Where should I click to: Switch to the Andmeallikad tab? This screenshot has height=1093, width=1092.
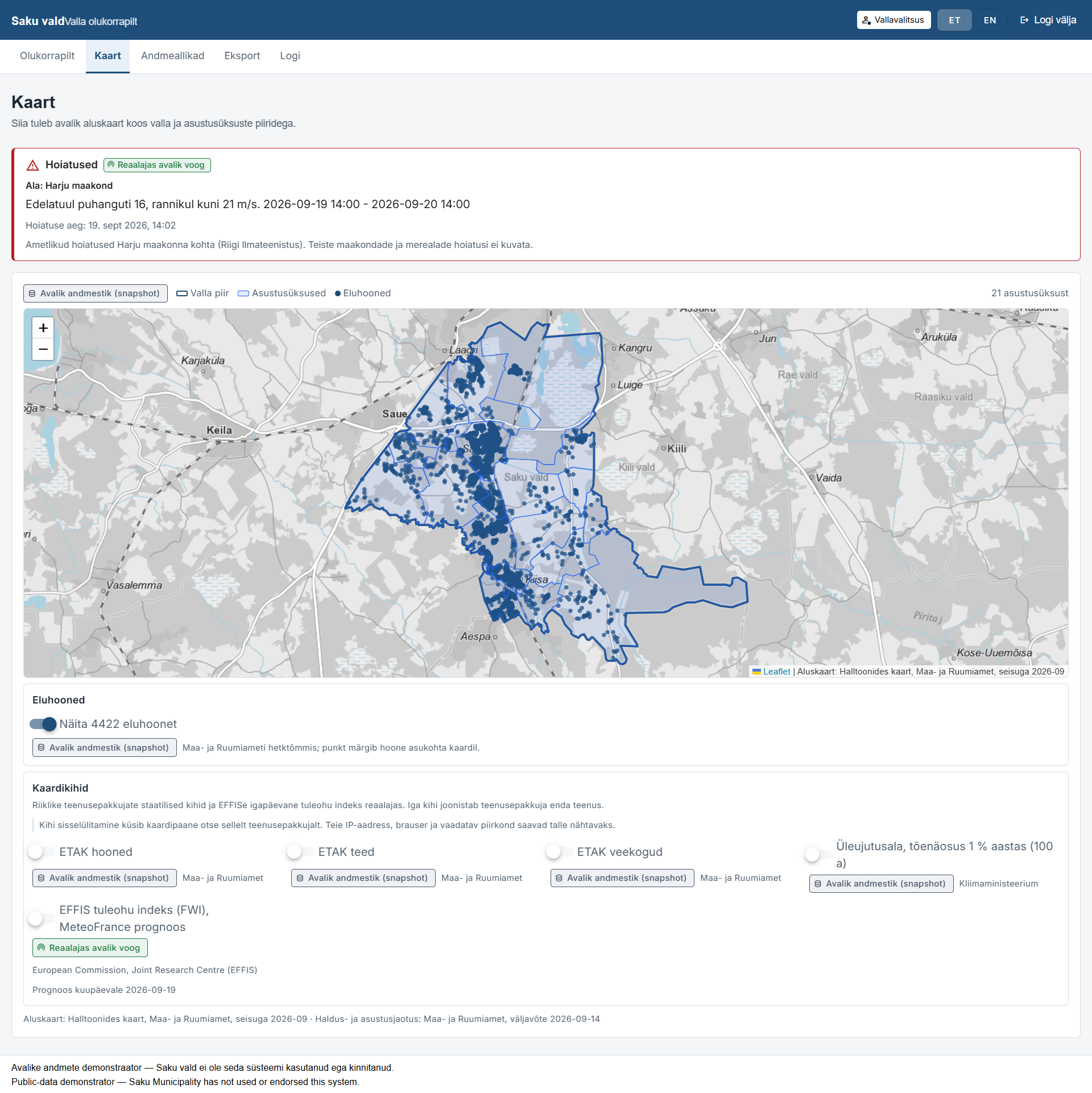pos(172,56)
